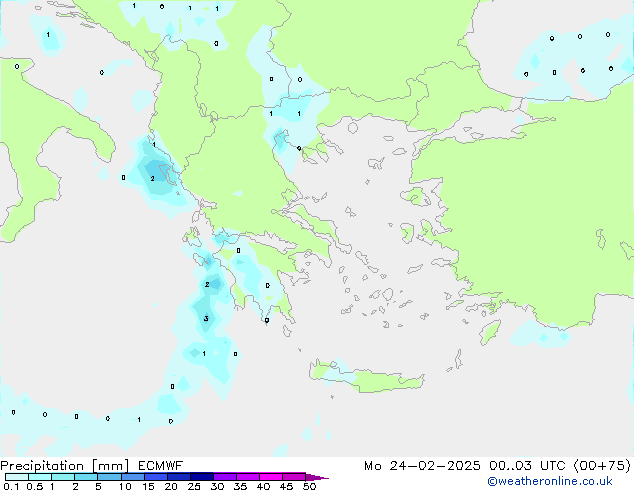This screenshot has height=490, width=634.
Task: Click the 0.5–1 mm legend color swatch
Action: [x=40, y=477]
